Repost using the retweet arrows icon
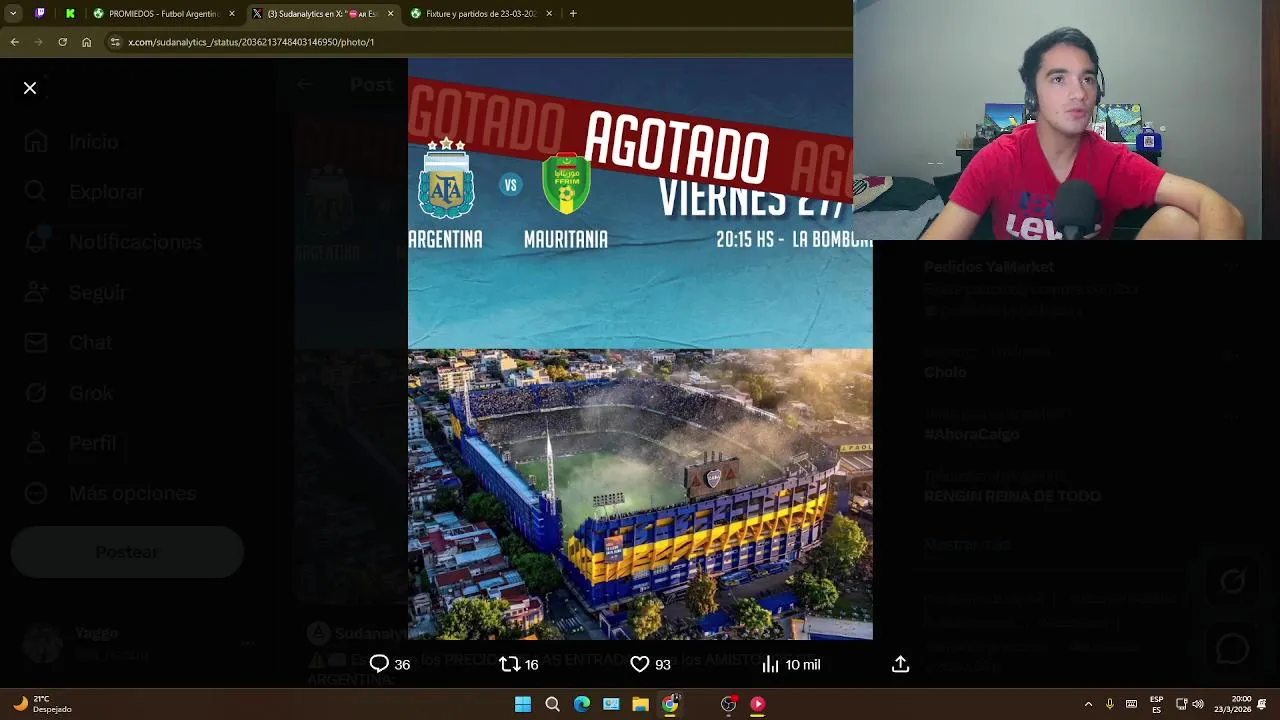Screen dimensions: 1280x720 point(509,664)
